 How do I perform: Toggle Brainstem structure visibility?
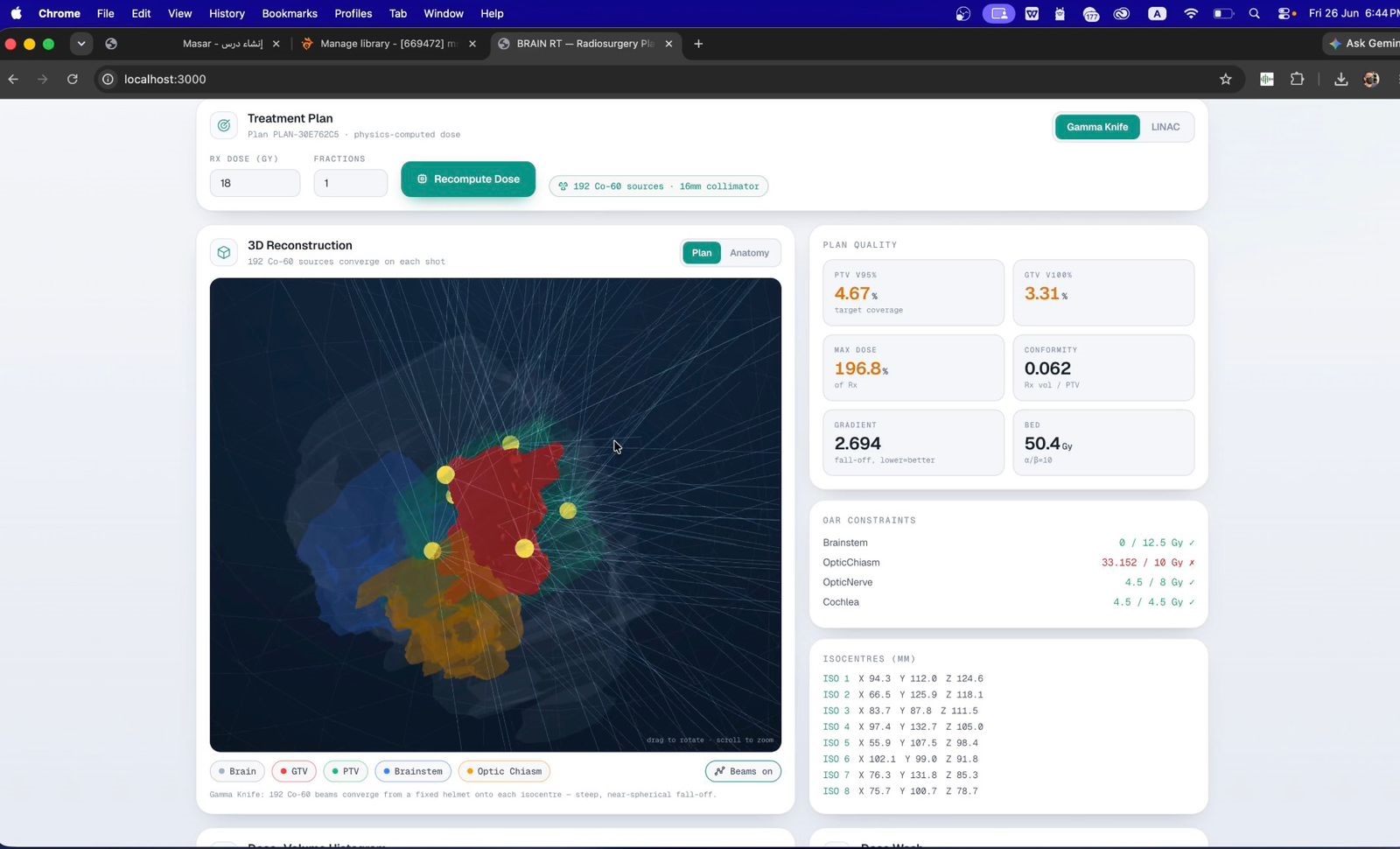pos(413,771)
